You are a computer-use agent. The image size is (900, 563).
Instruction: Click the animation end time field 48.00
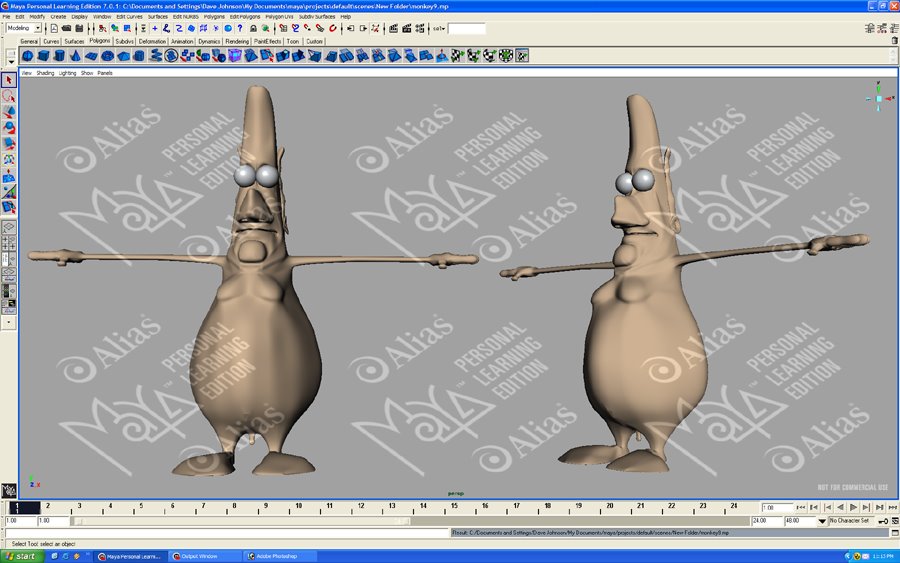click(x=799, y=521)
